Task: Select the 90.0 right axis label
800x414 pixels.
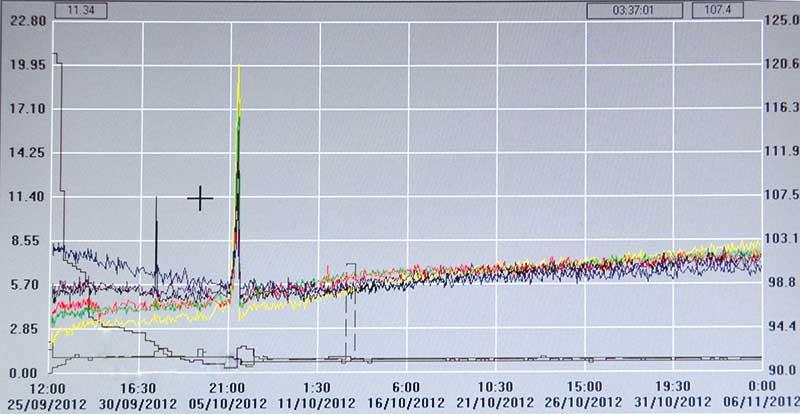Action: [780, 369]
